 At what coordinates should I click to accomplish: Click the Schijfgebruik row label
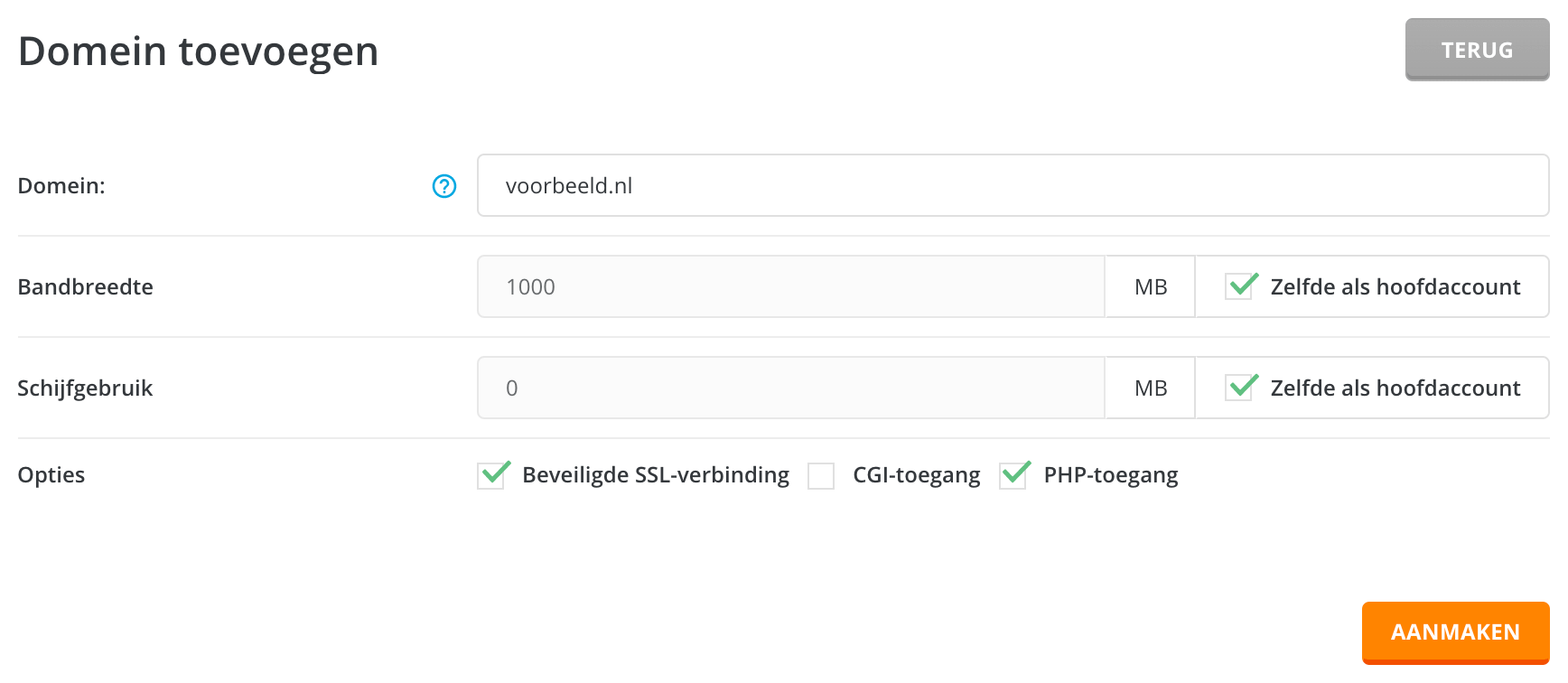pos(86,388)
